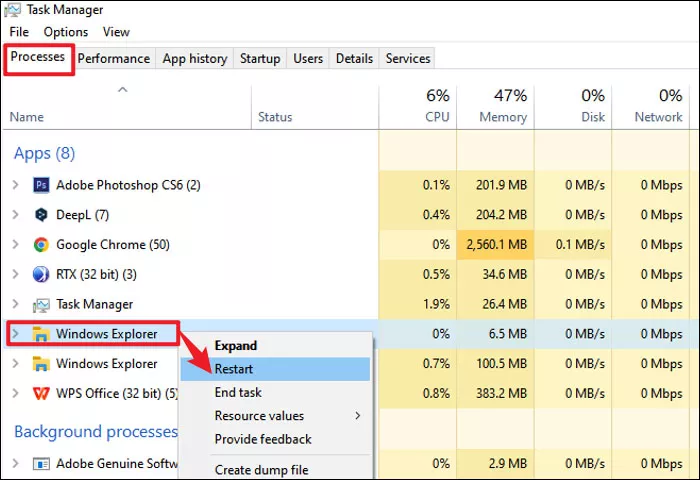
Task: Click the 34.6 MB memory cell
Action: click(496, 274)
